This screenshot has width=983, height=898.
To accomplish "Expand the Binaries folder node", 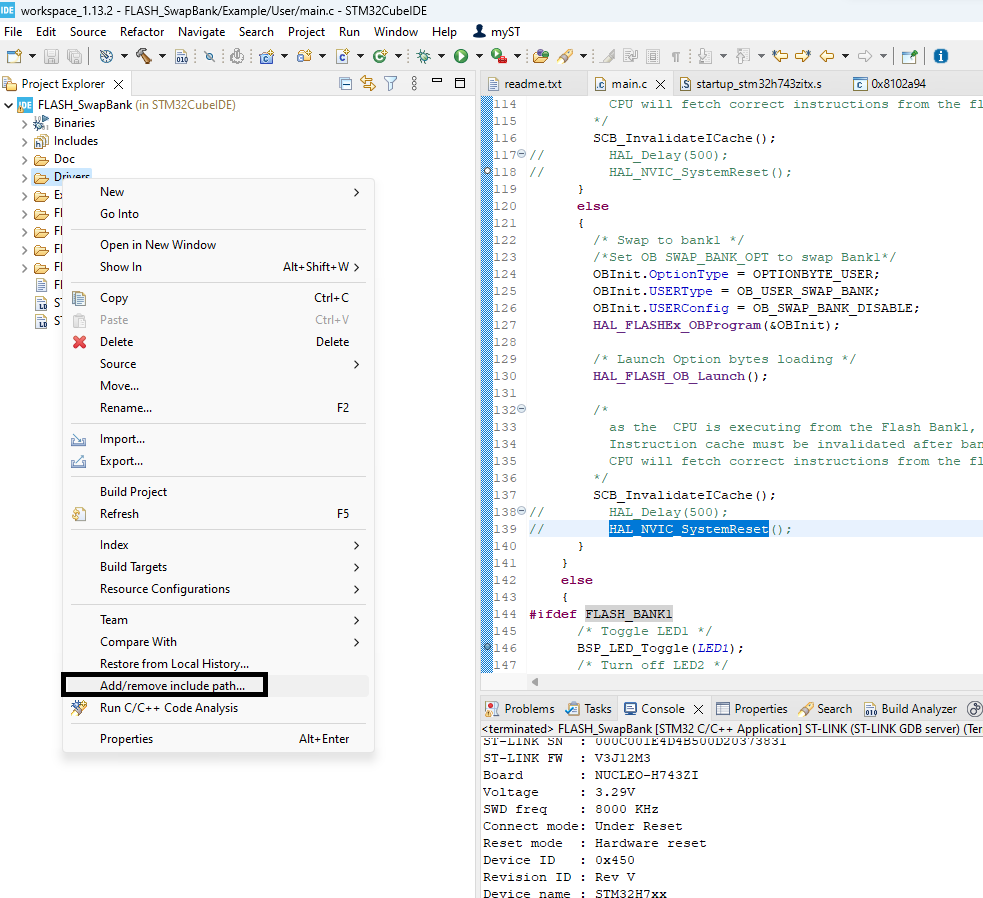I will pyautogui.click(x=25, y=123).
